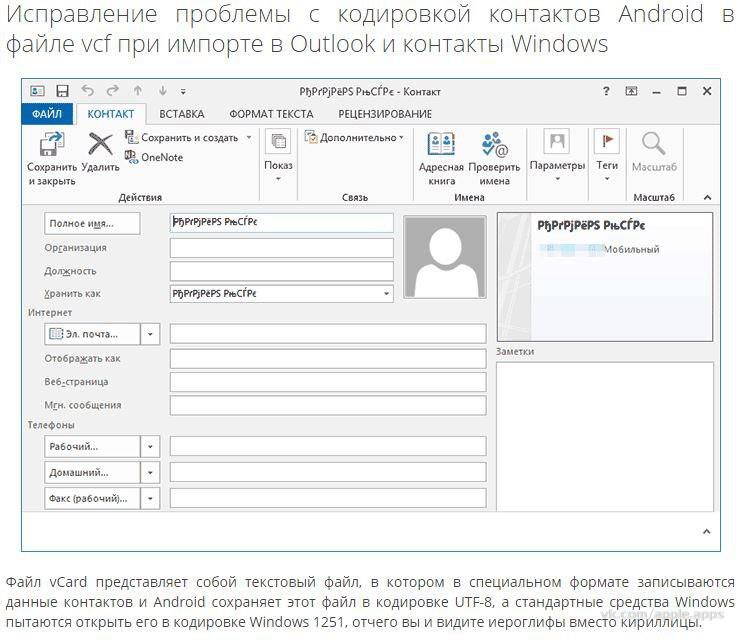
Task: Go to previous item with up arrow
Action: [138, 90]
